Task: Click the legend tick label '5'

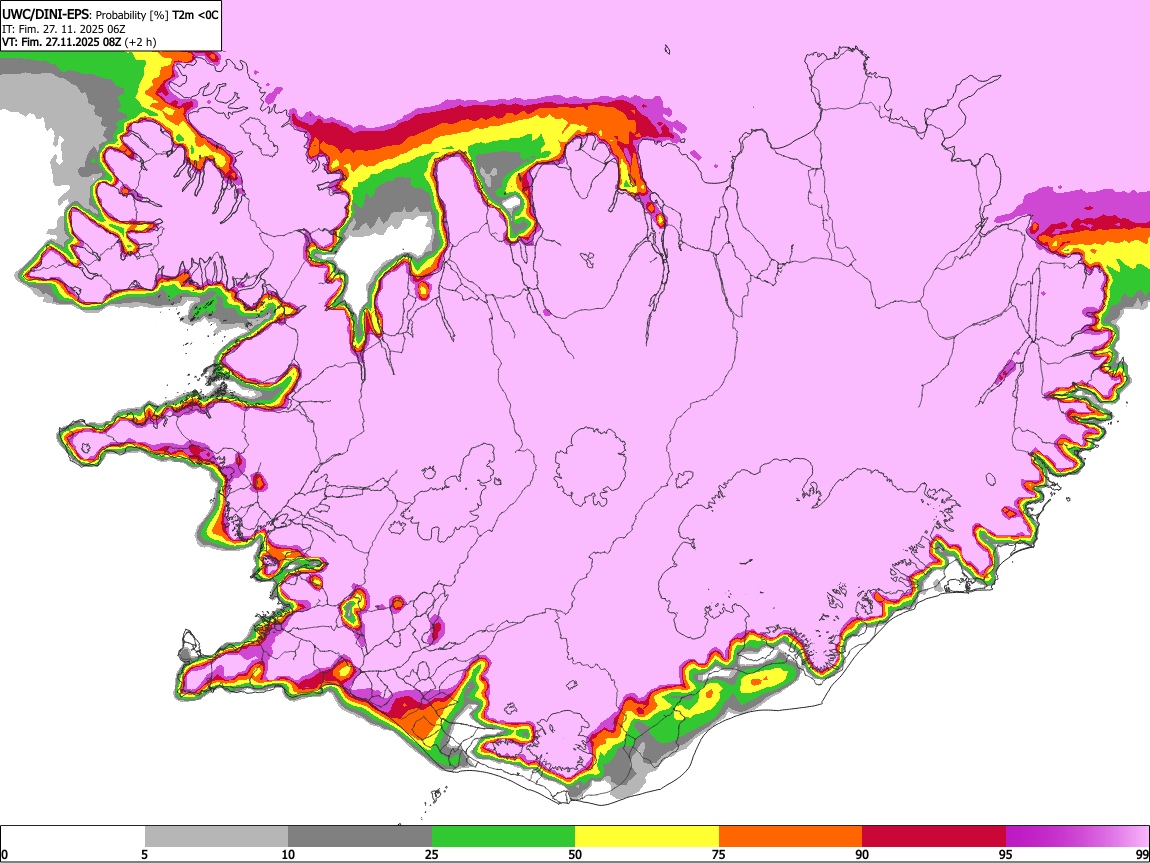Action: tap(145, 854)
